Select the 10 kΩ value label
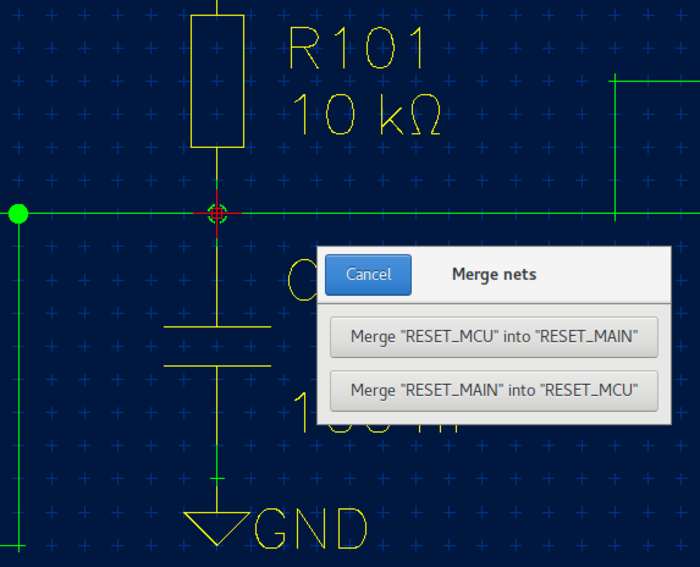The image size is (700, 567). (366, 116)
